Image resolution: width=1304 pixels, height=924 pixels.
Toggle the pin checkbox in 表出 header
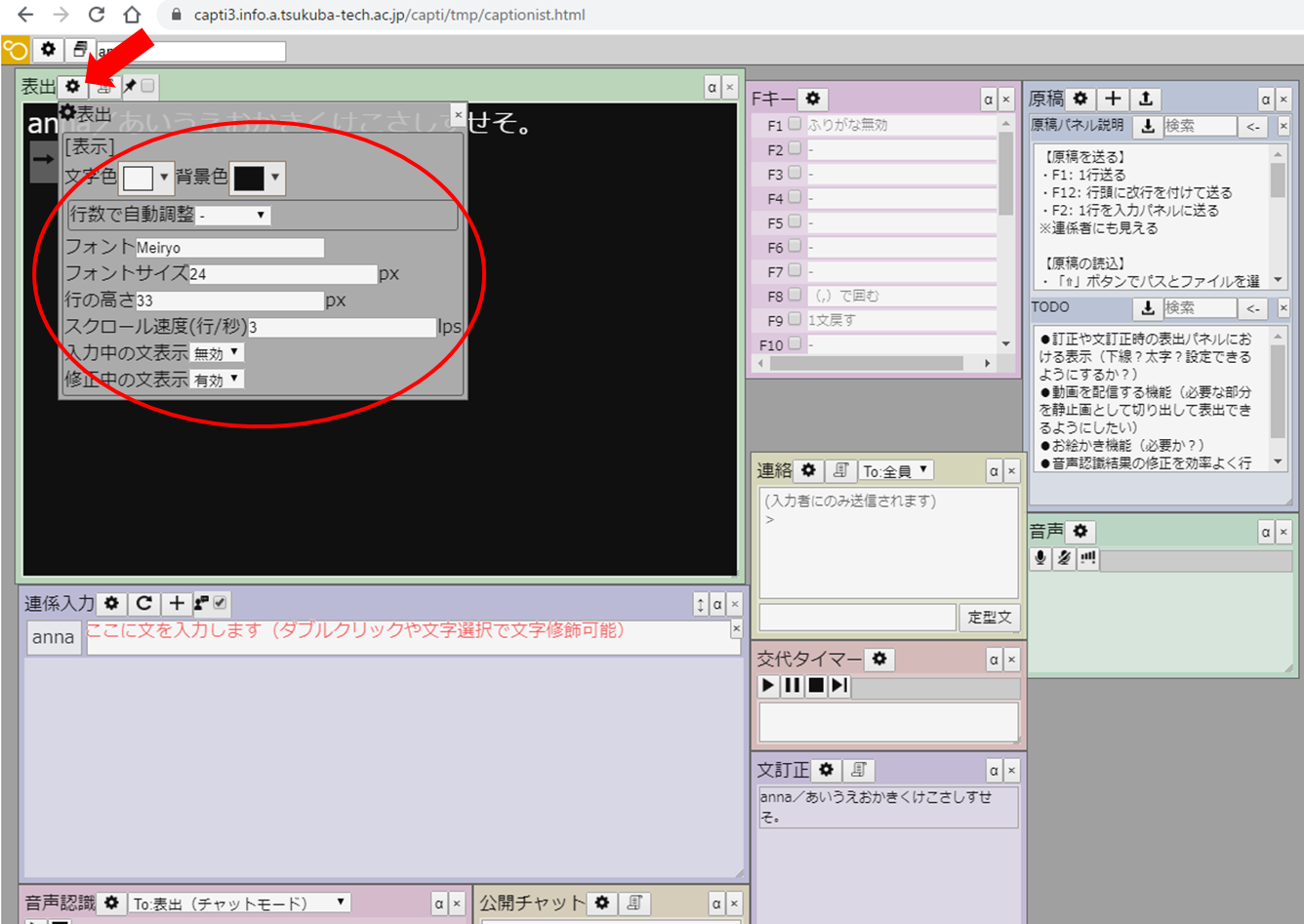click(147, 86)
